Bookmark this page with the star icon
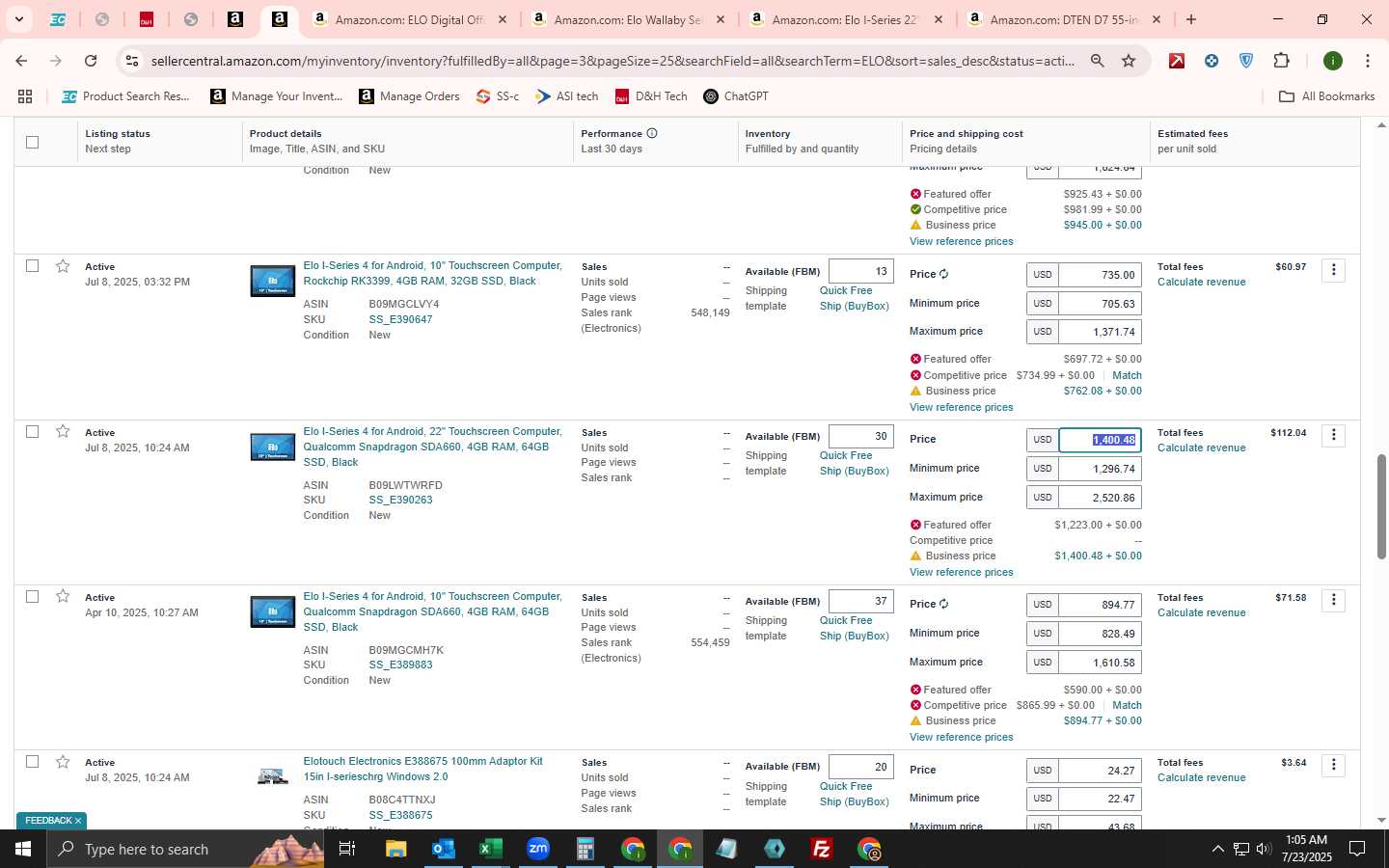This screenshot has width=1389, height=868. coord(1129,61)
